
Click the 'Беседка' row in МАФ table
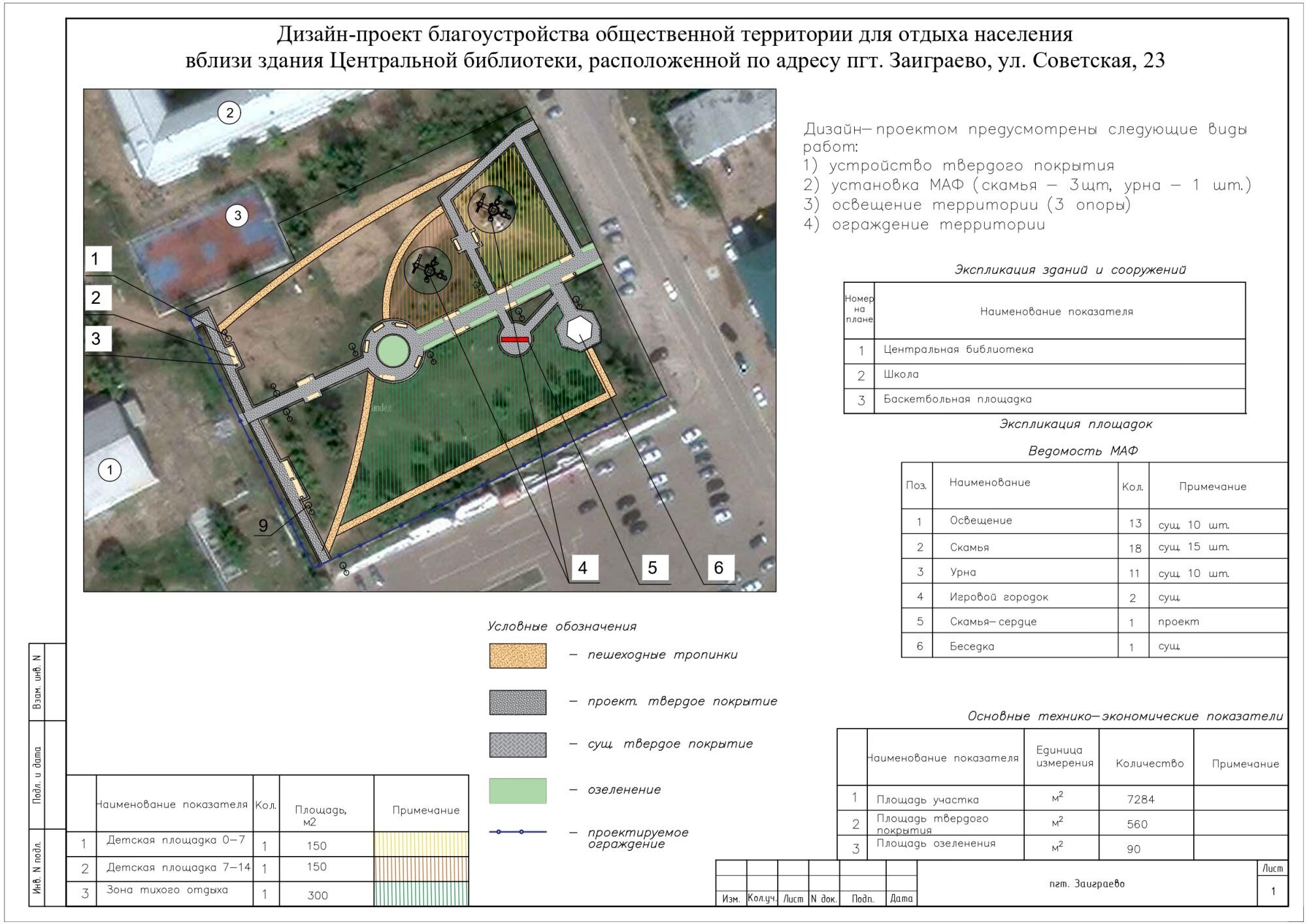tap(1095, 646)
